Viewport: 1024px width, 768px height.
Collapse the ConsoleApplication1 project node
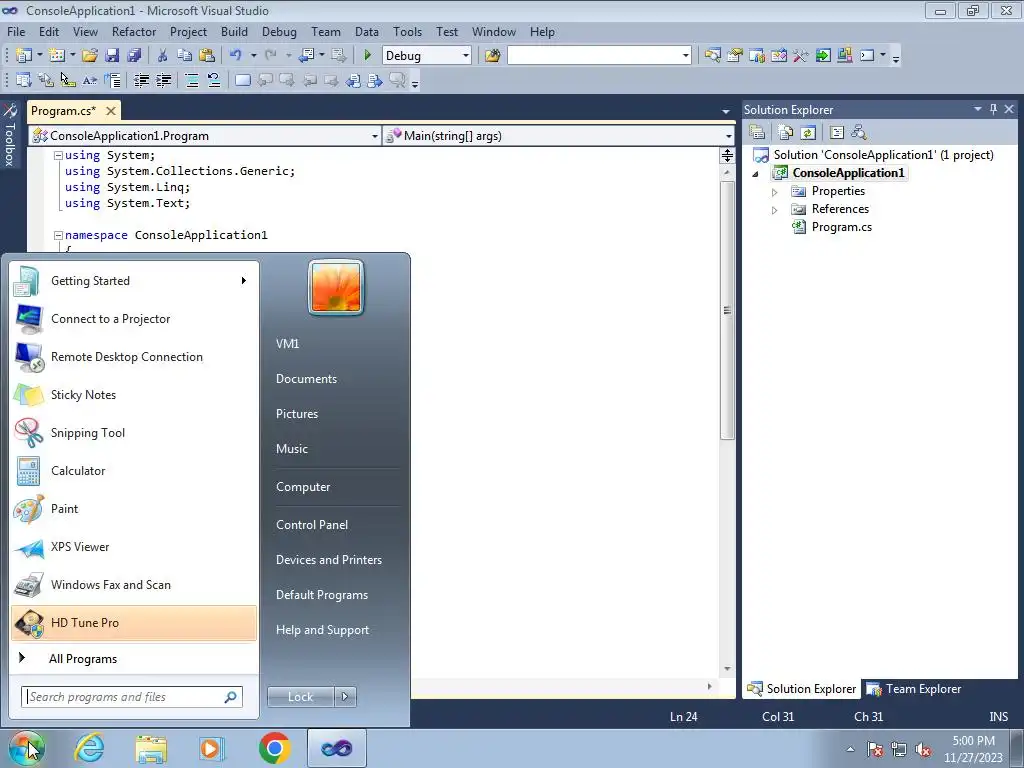[x=756, y=174]
